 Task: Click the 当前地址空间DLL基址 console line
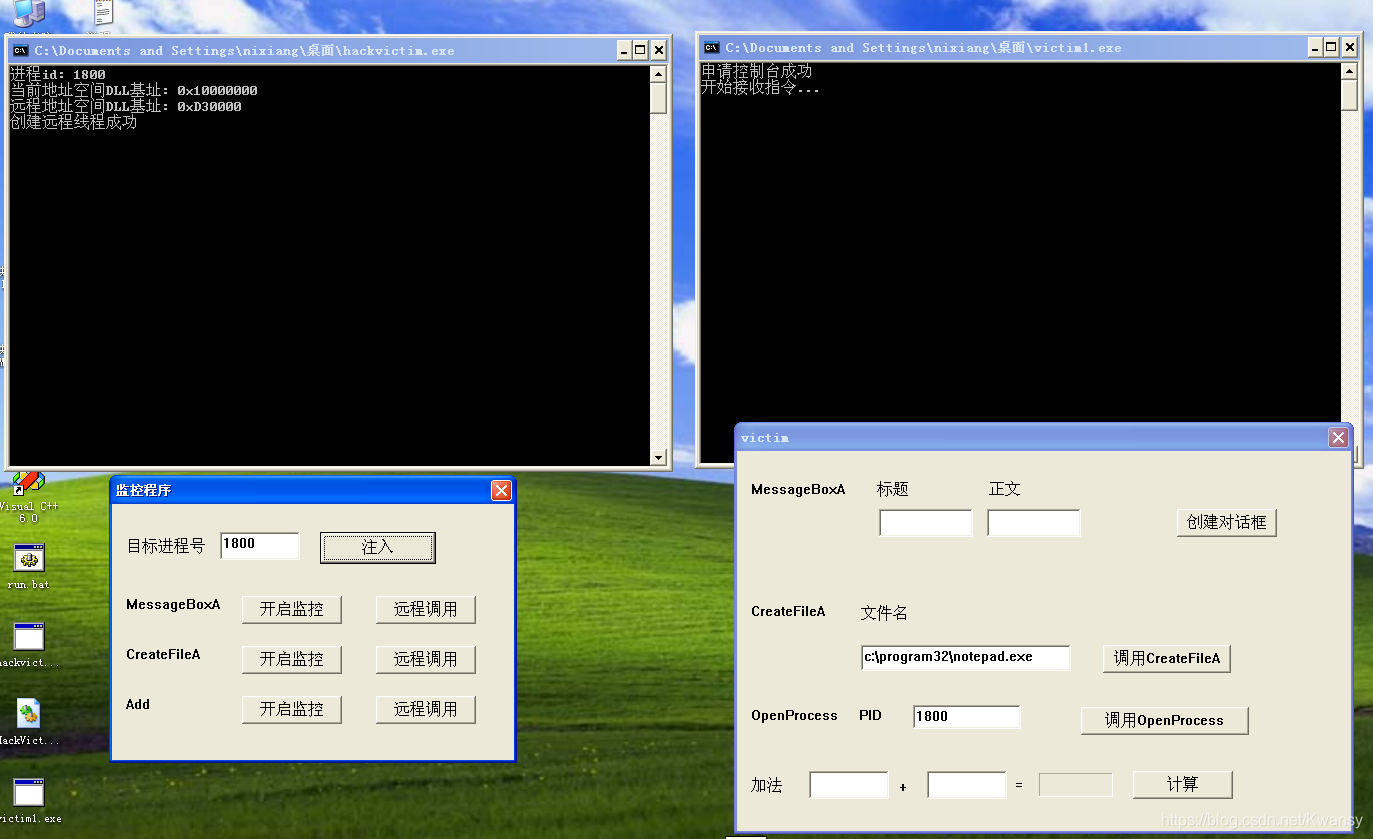[x=134, y=90]
